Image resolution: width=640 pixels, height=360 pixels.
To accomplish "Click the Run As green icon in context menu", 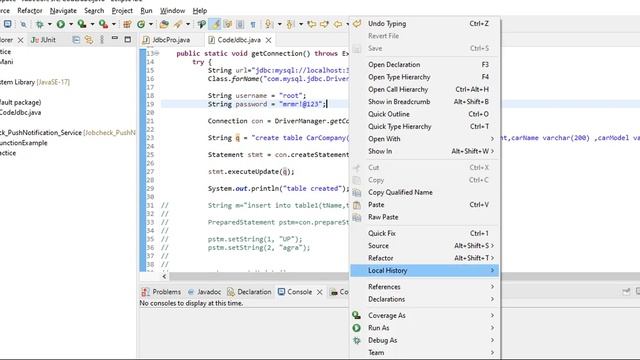I will click(x=357, y=328).
